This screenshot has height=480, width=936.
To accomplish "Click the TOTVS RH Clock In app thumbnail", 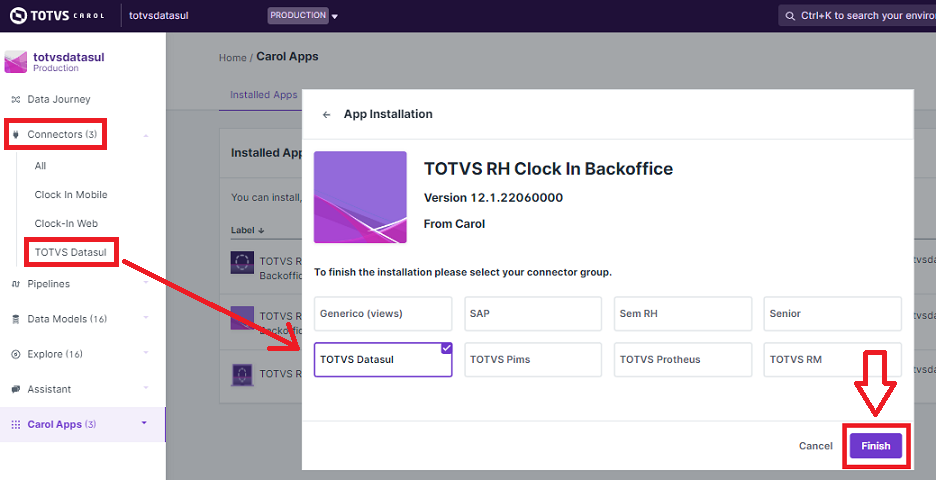I will point(360,197).
